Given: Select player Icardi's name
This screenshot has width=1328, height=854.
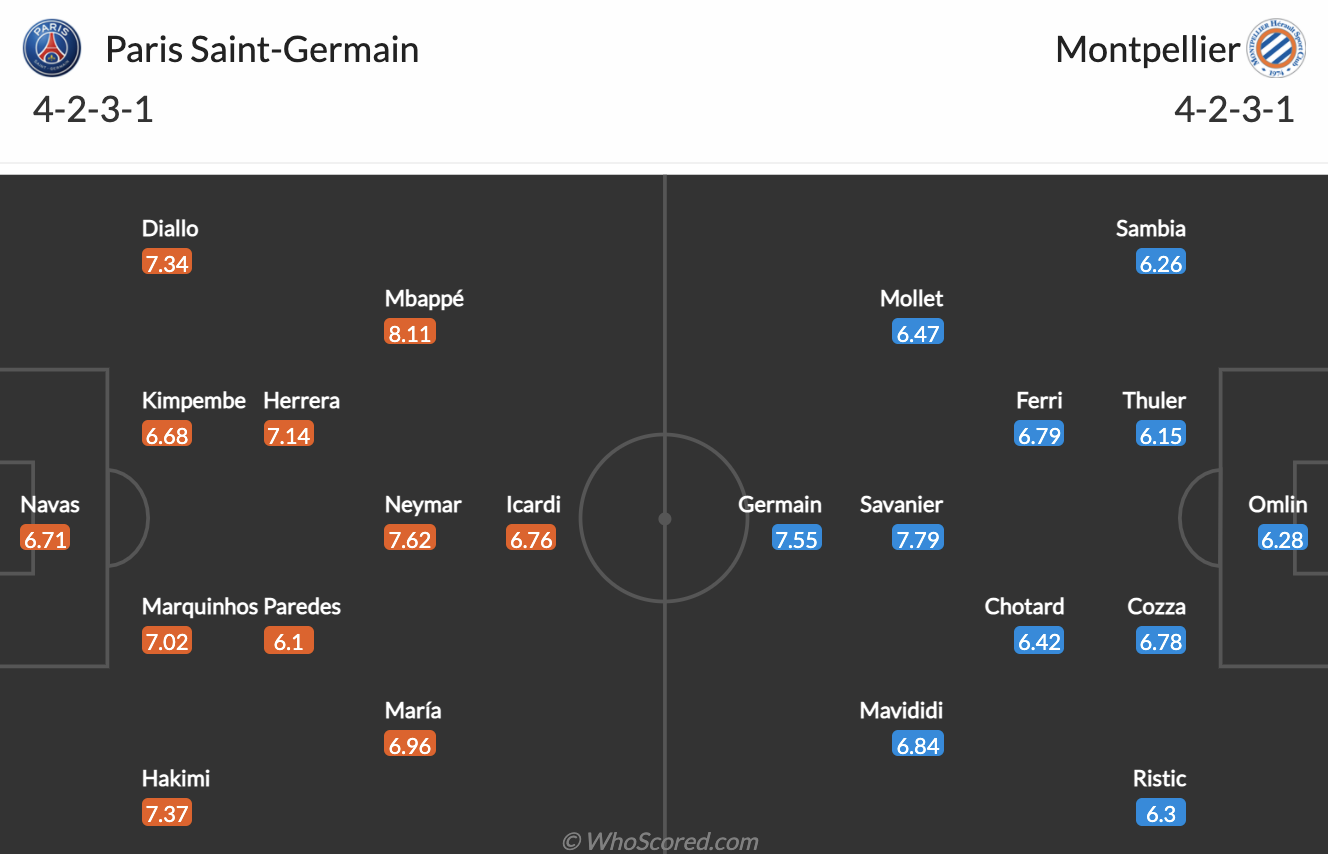Looking at the screenshot, I should tap(533, 505).
